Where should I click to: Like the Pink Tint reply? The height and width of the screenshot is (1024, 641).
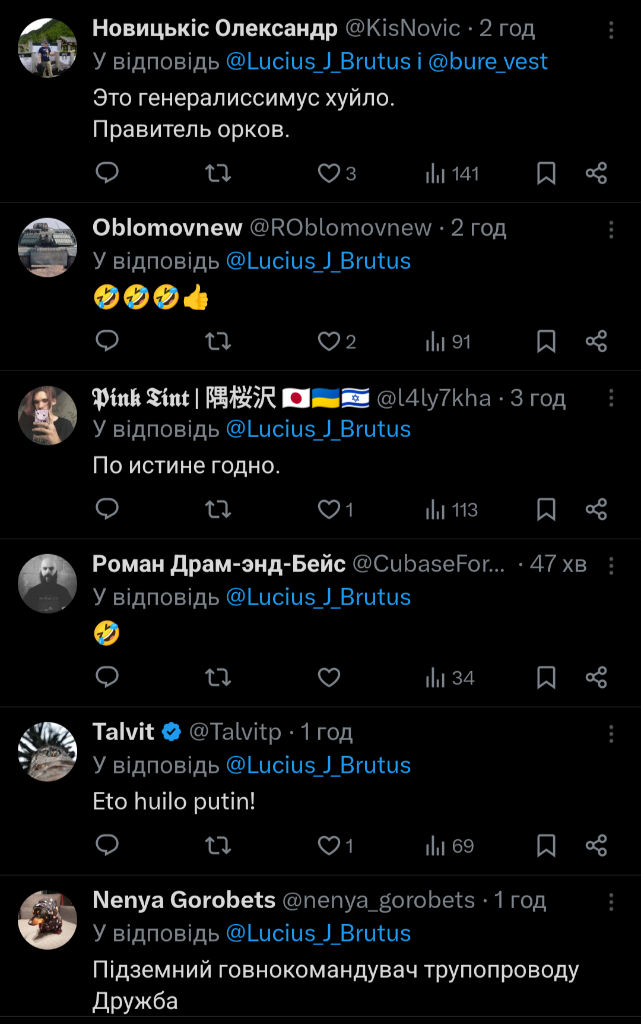(x=329, y=510)
